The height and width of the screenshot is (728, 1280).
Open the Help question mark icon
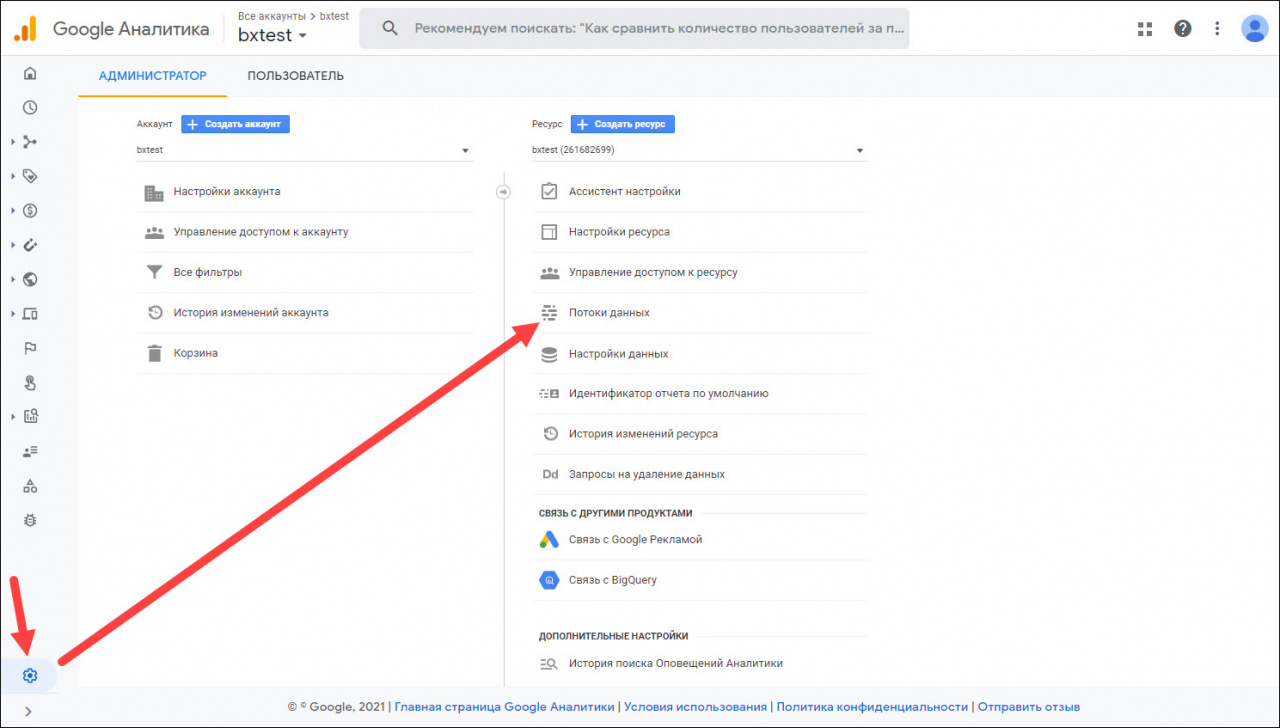(1183, 29)
